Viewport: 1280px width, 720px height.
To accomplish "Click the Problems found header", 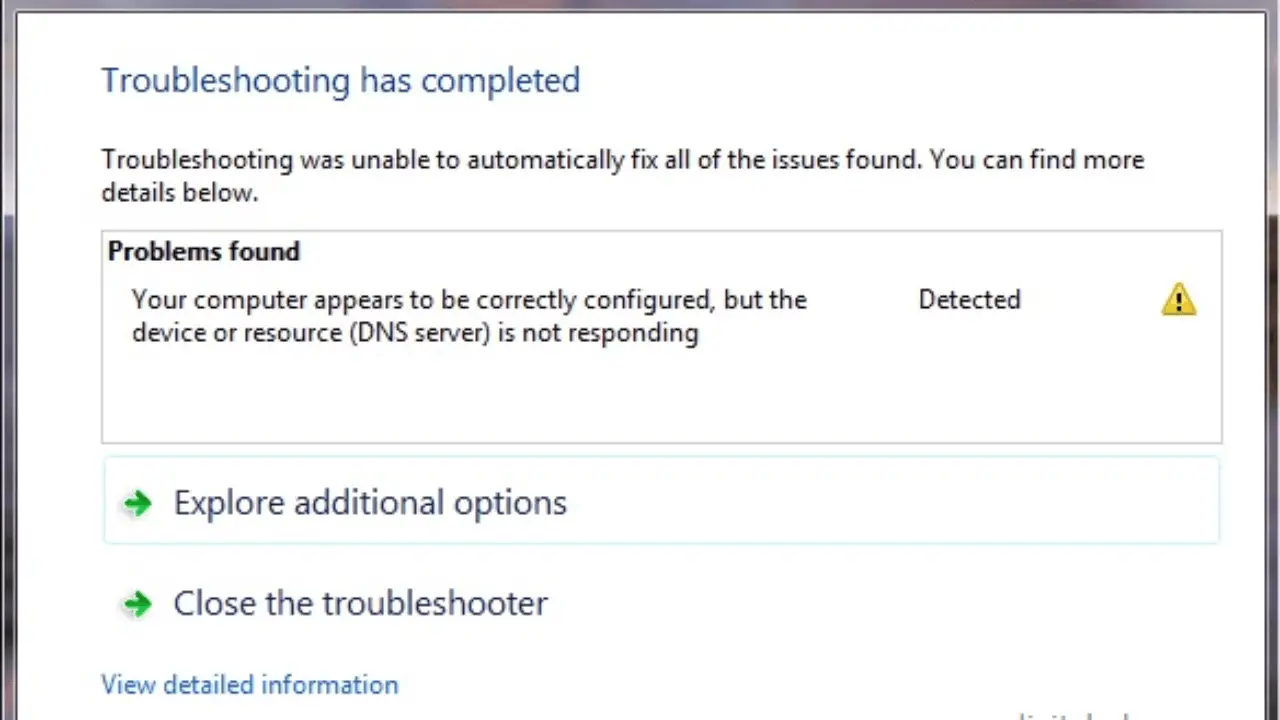I will pos(204,252).
